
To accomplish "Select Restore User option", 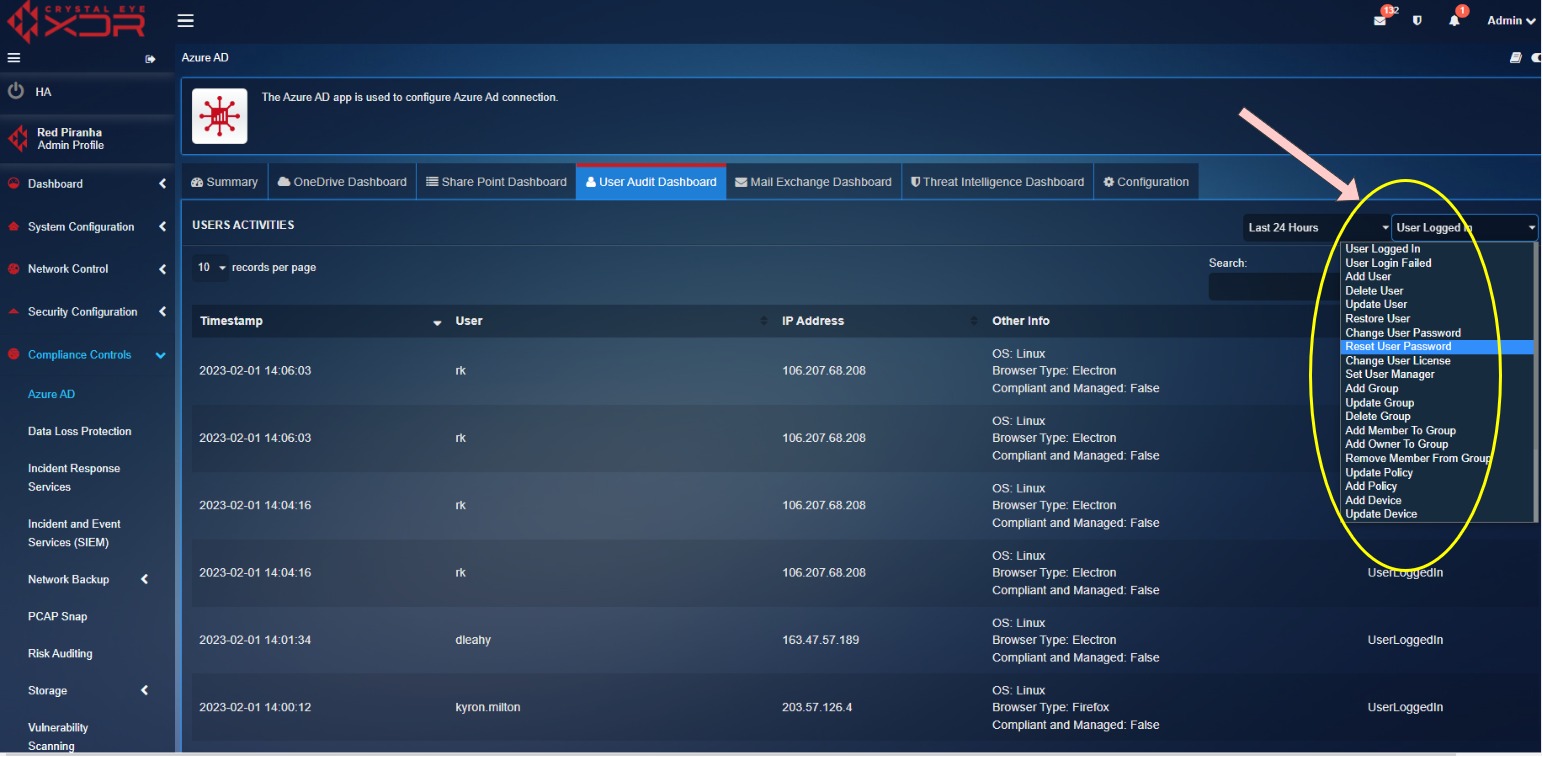I will point(1437,319).
